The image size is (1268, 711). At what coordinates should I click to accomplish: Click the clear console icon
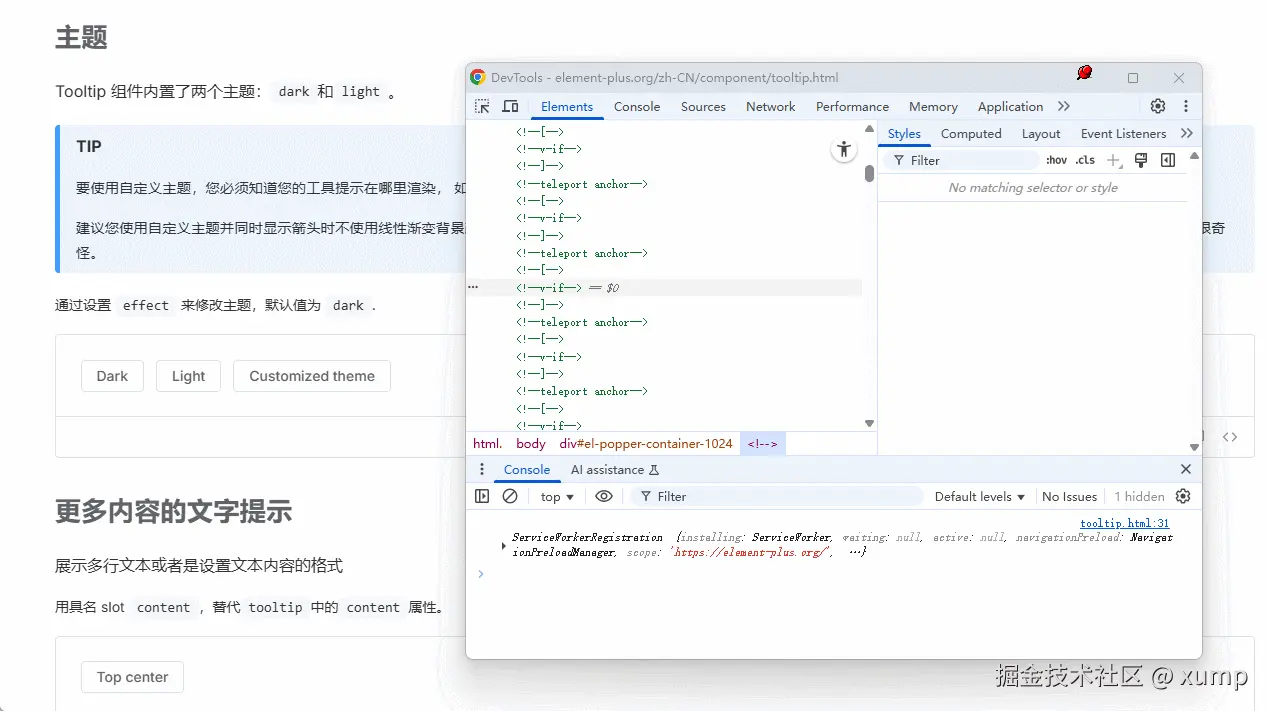pos(510,497)
